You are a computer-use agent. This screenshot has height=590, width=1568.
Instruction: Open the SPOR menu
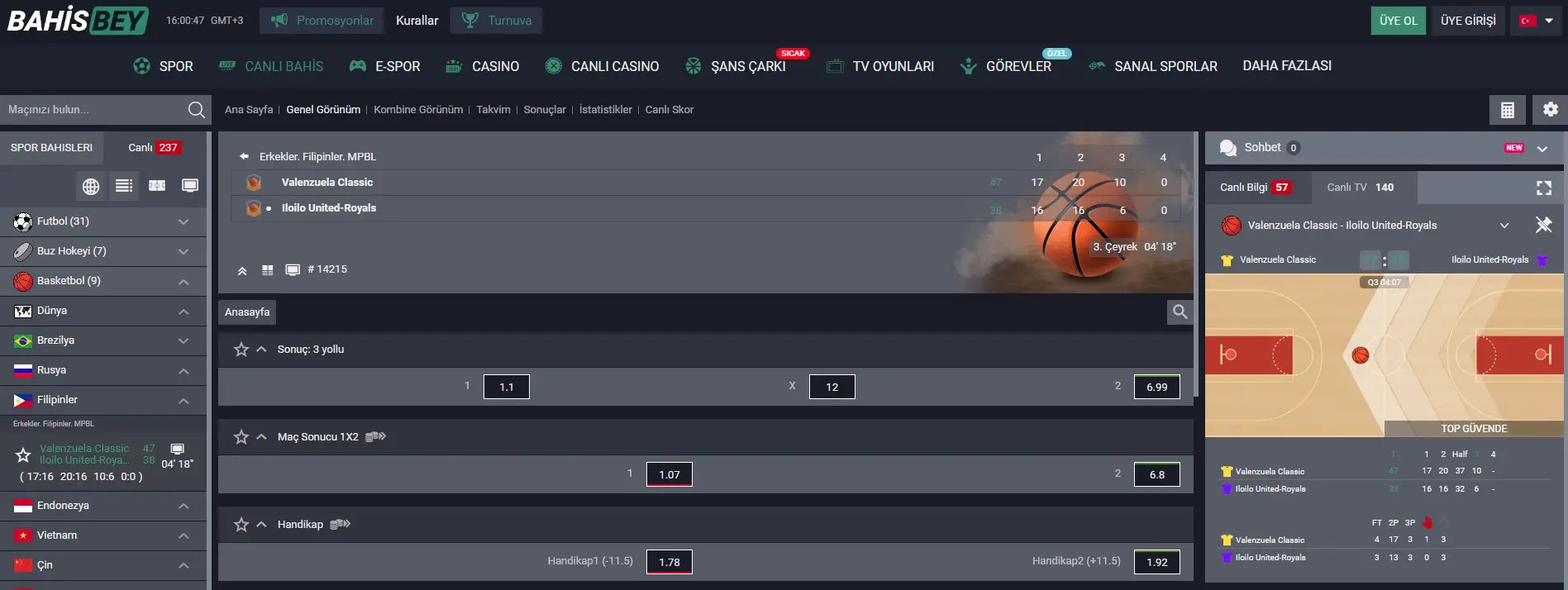163,66
